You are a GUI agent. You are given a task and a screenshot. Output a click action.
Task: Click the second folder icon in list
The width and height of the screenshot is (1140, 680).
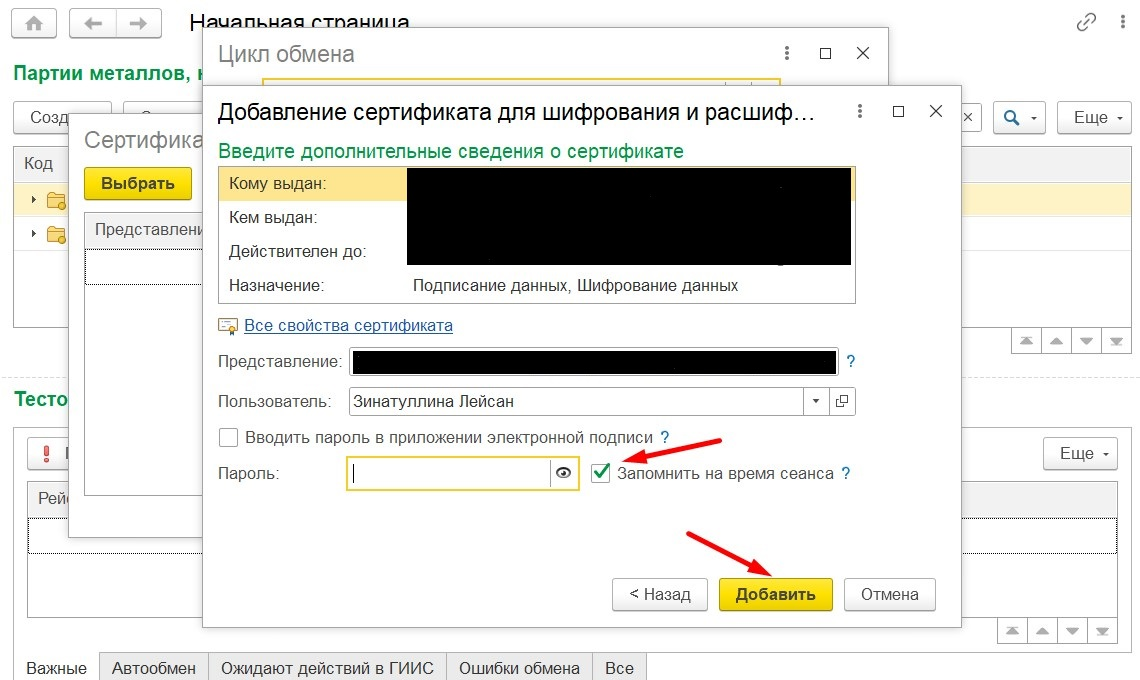coord(56,234)
